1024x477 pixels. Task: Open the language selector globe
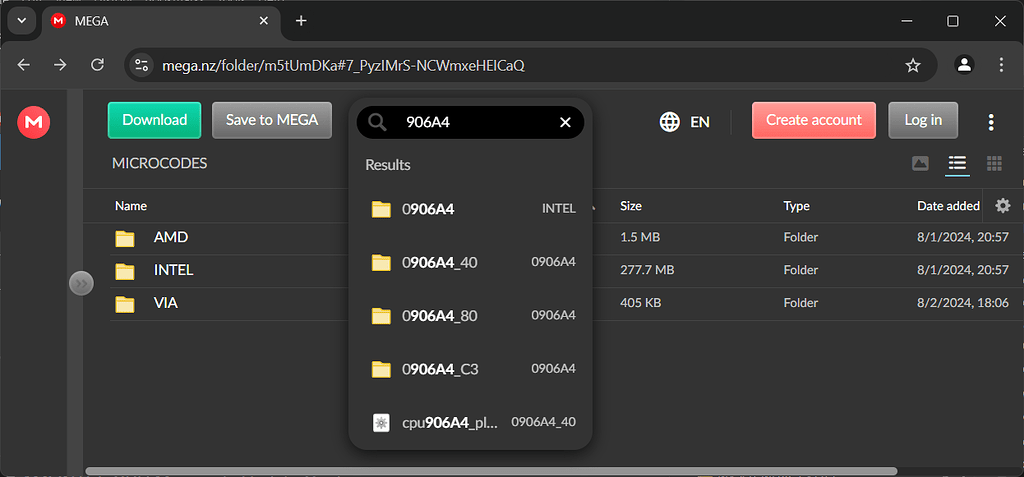(x=670, y=122)
